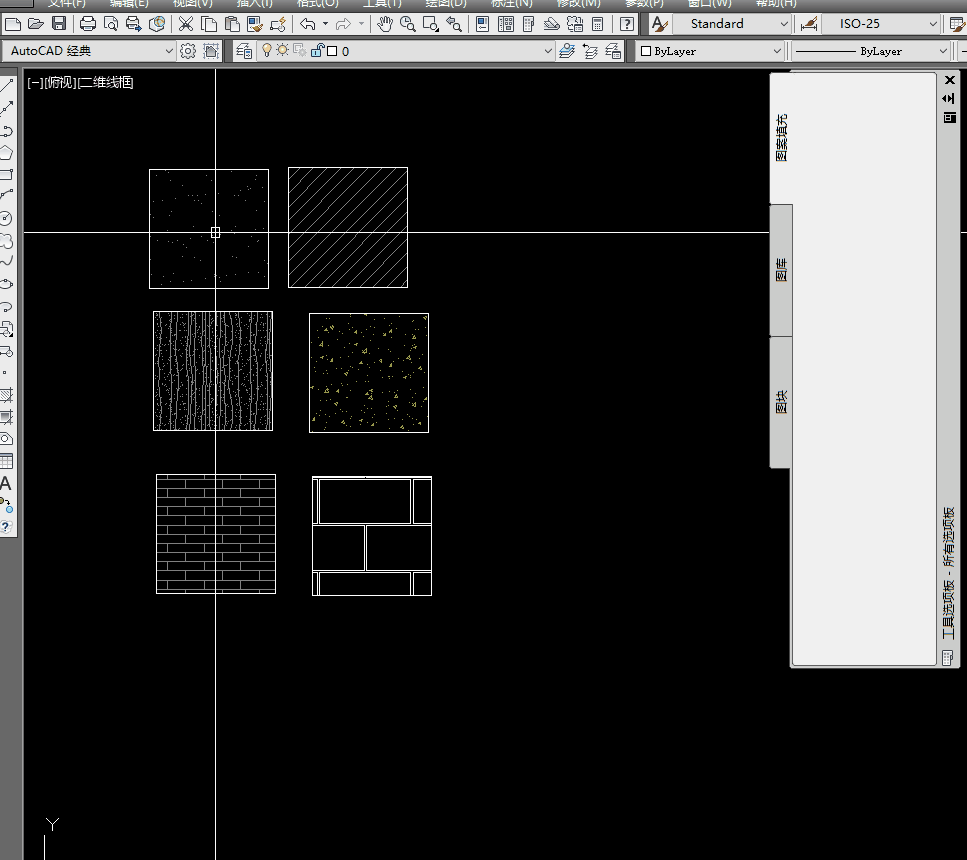Open Plot Preview

coord(110,24)
